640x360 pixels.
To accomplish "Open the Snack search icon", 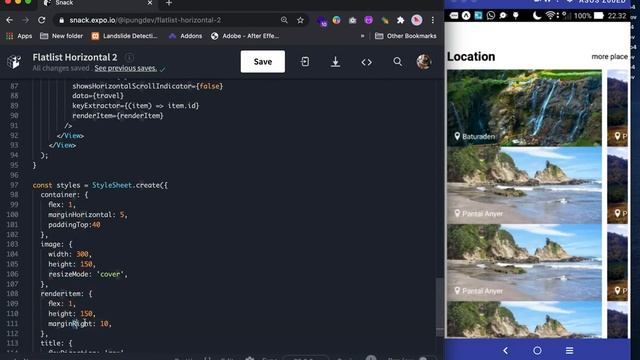I will pyautogui.click(x=398, y=62).
